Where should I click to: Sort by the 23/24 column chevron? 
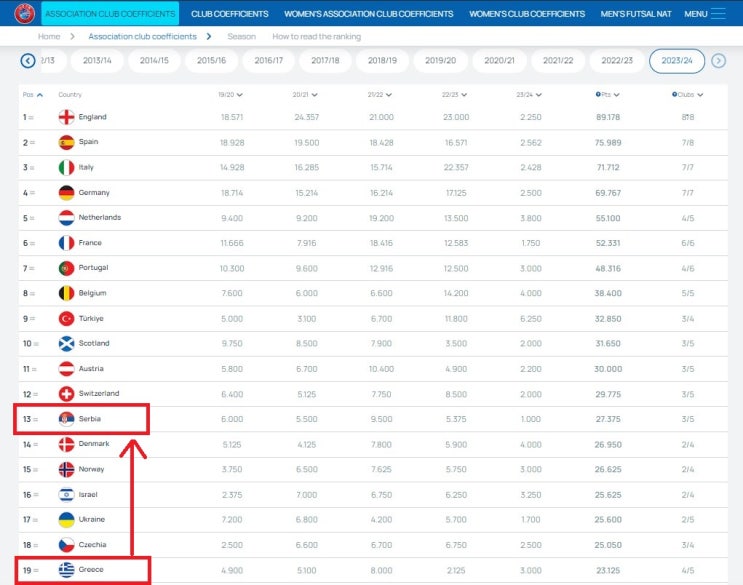tap(538, 95)
